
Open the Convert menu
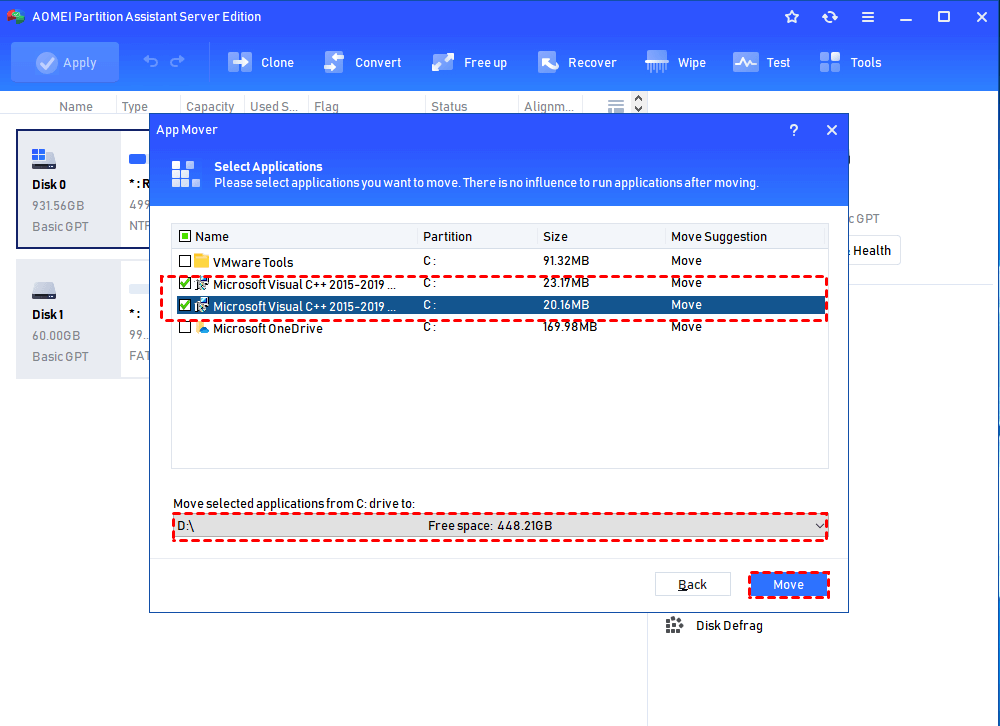point(362,63)
